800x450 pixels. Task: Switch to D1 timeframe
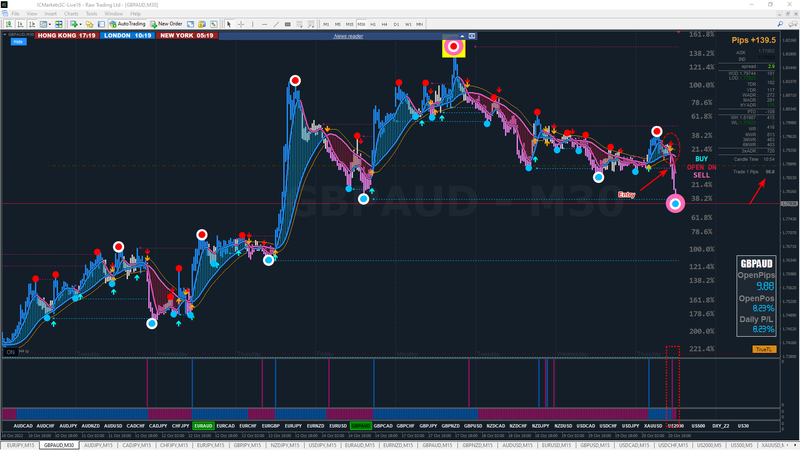[396, 24]
